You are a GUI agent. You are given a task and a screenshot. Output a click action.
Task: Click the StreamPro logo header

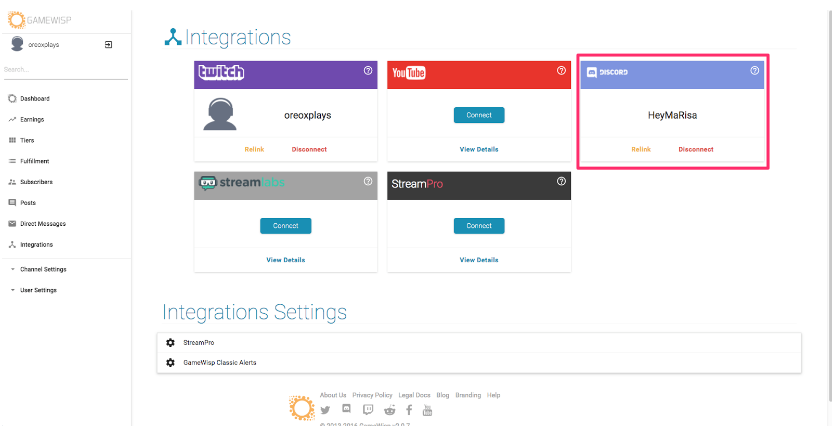417,184
